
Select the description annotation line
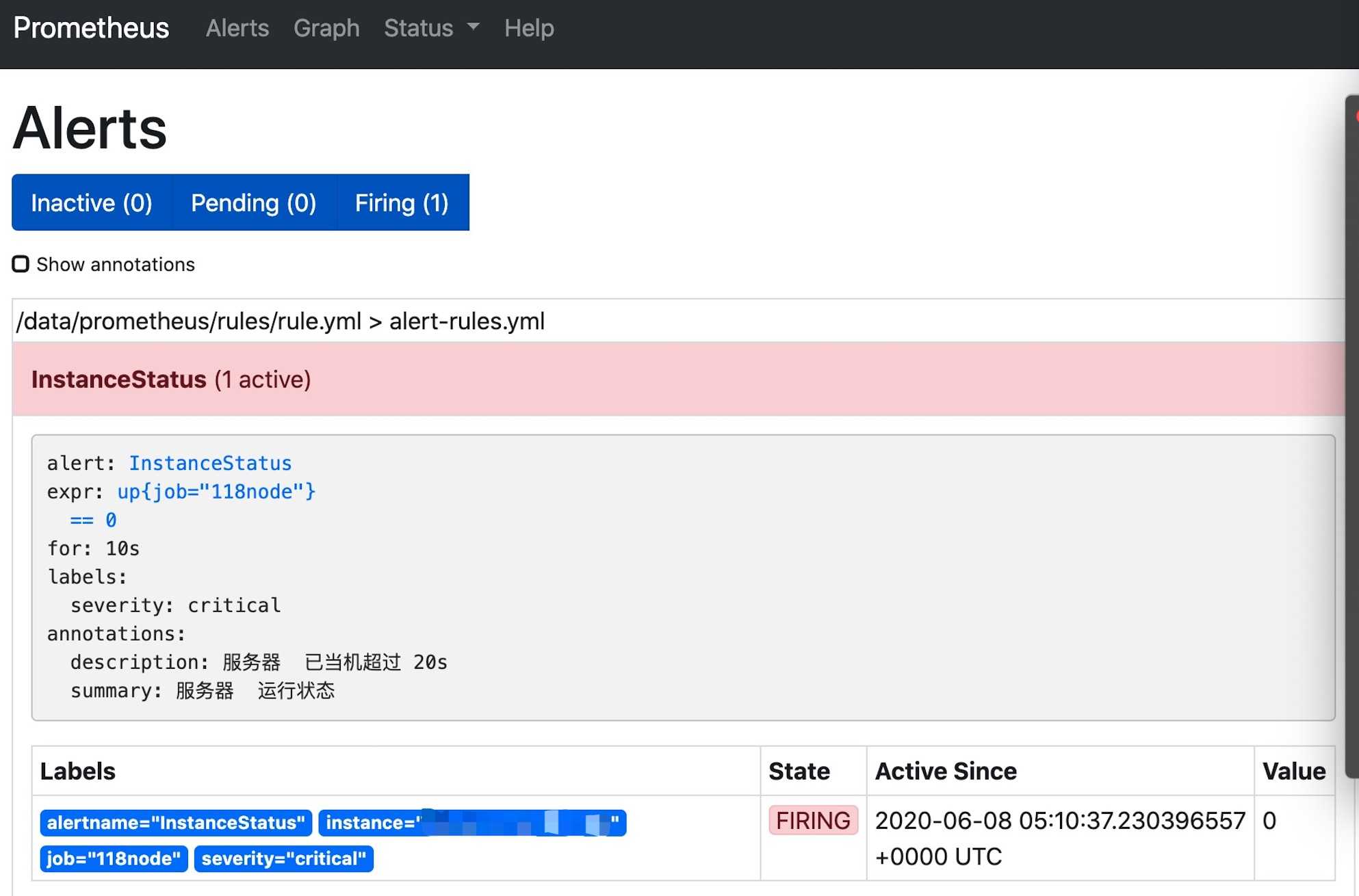pyautogui.click(x=259, y=662)
